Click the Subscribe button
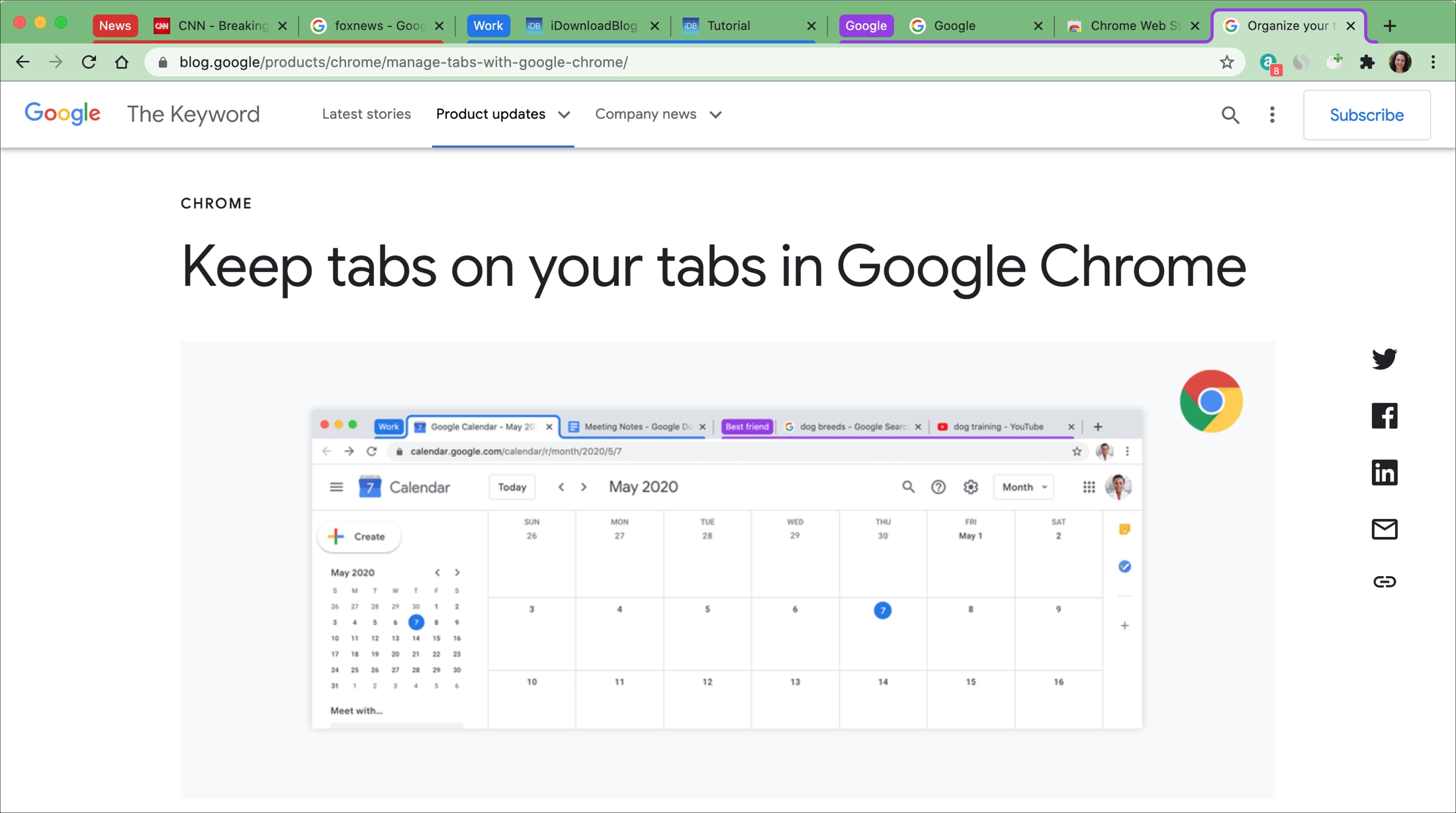The image size is (1456, 813). 1367,115
